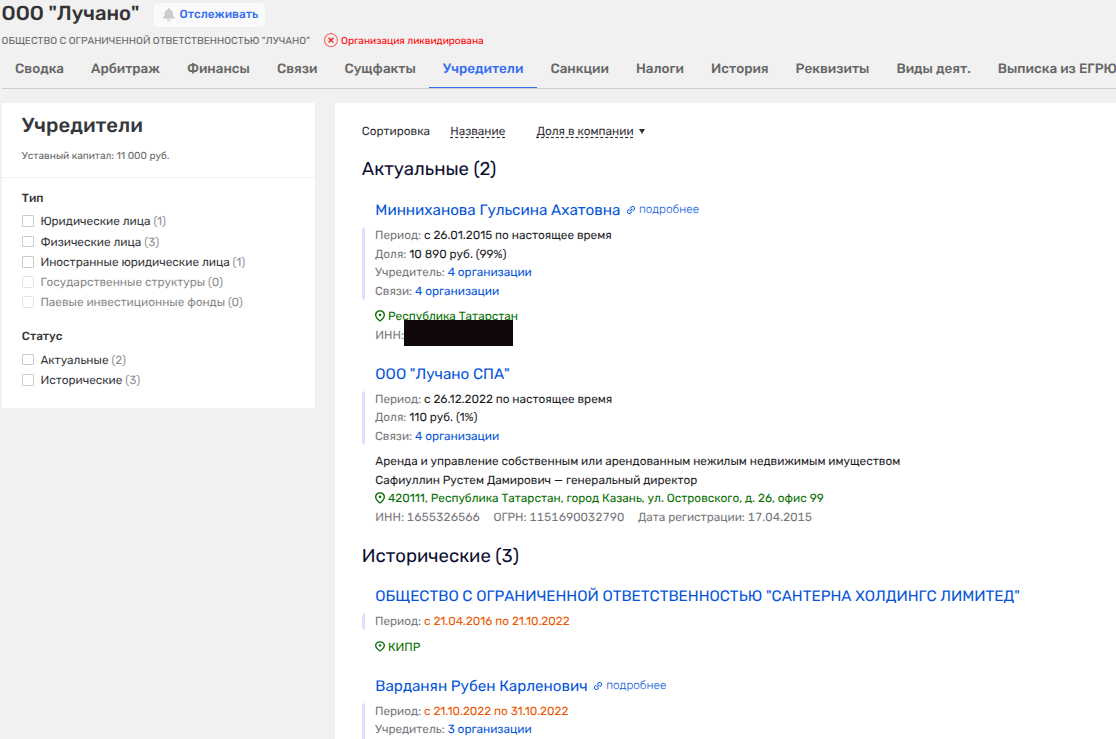
Task: Sort founders by Название
Action: click(x=477, y=132)
